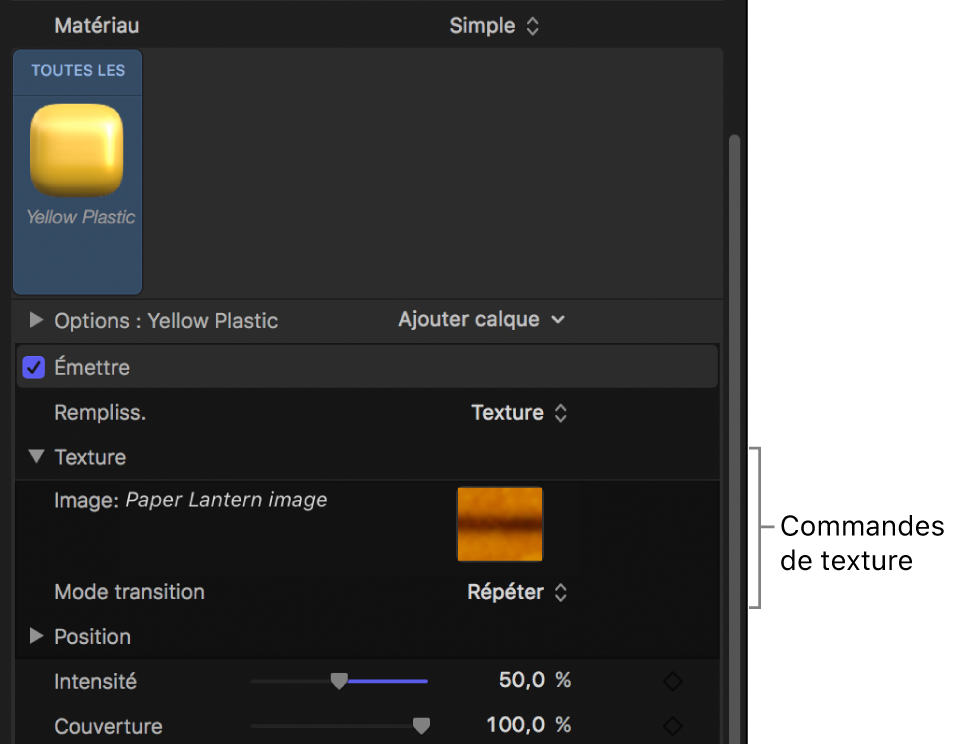Click the Couverture 100,0 % value field
The width and height of the screenshot is (961, 745).
click(x=528, y=725)
